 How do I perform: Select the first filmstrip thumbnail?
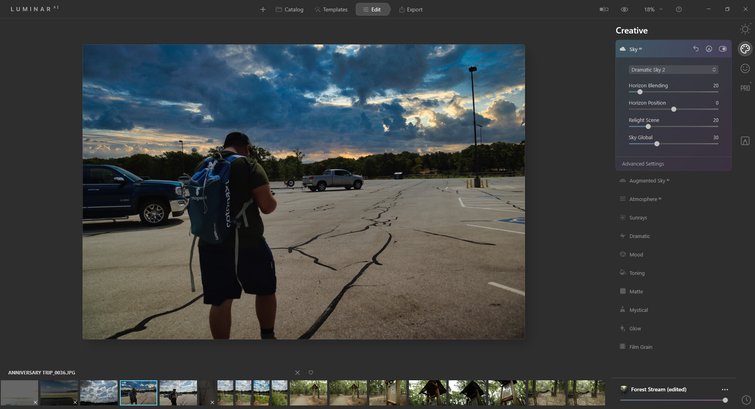(19, 392)
